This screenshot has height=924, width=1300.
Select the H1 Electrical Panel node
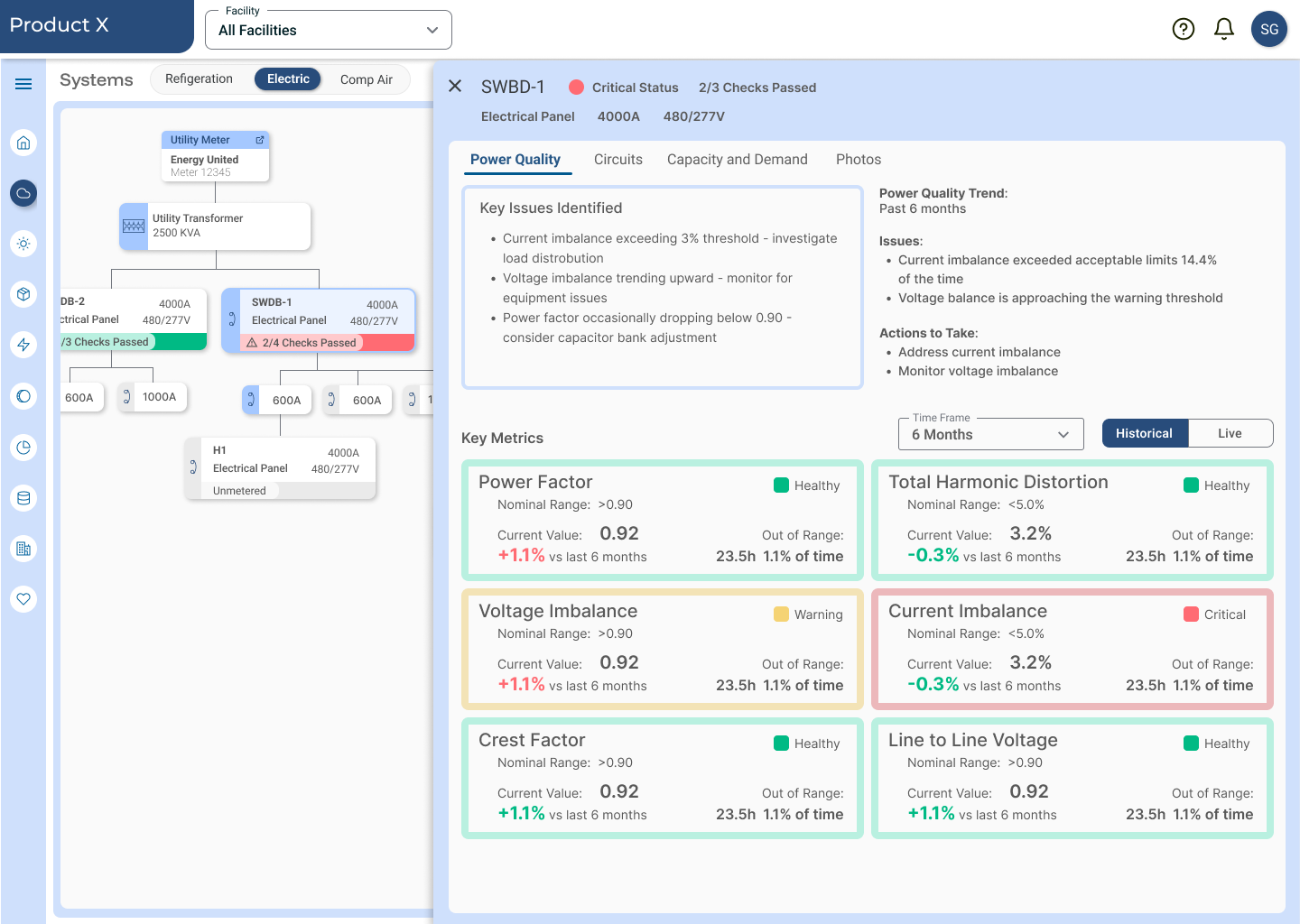[281, 468]
